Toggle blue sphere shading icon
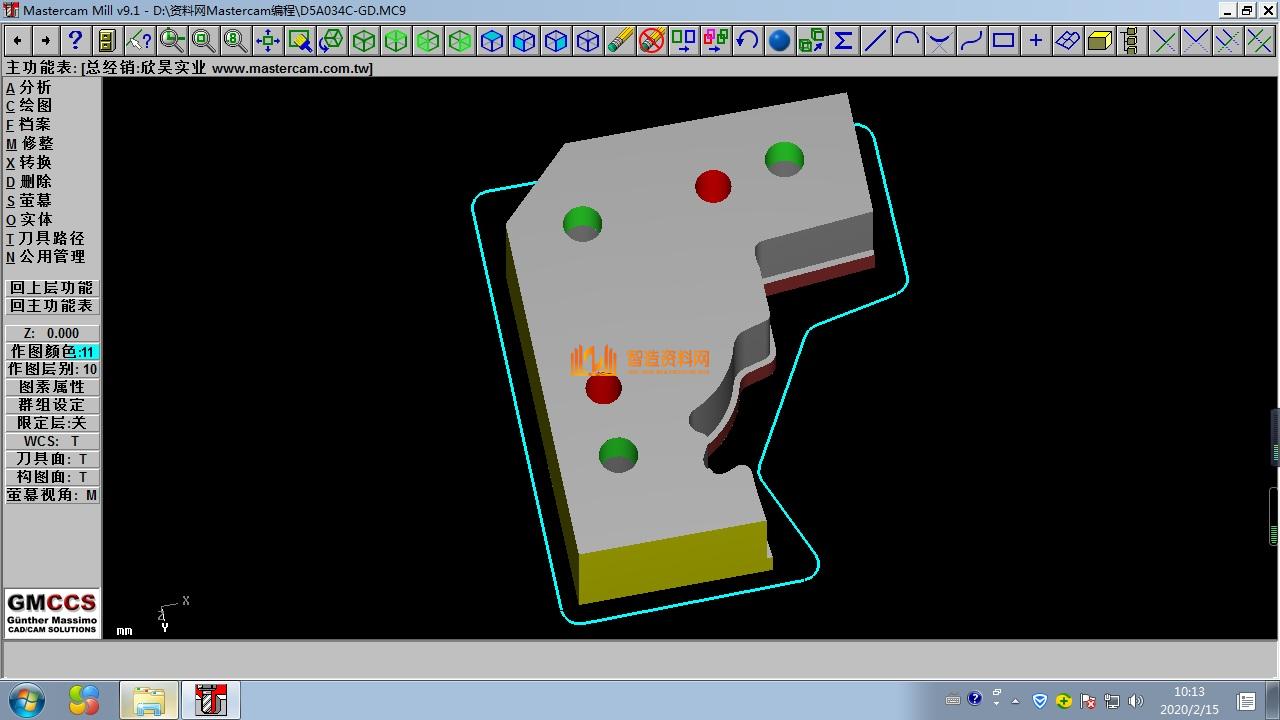Image resolution: width=1280 pixels, height=720 pixels. pyautogui.click(x=779, y=41)
